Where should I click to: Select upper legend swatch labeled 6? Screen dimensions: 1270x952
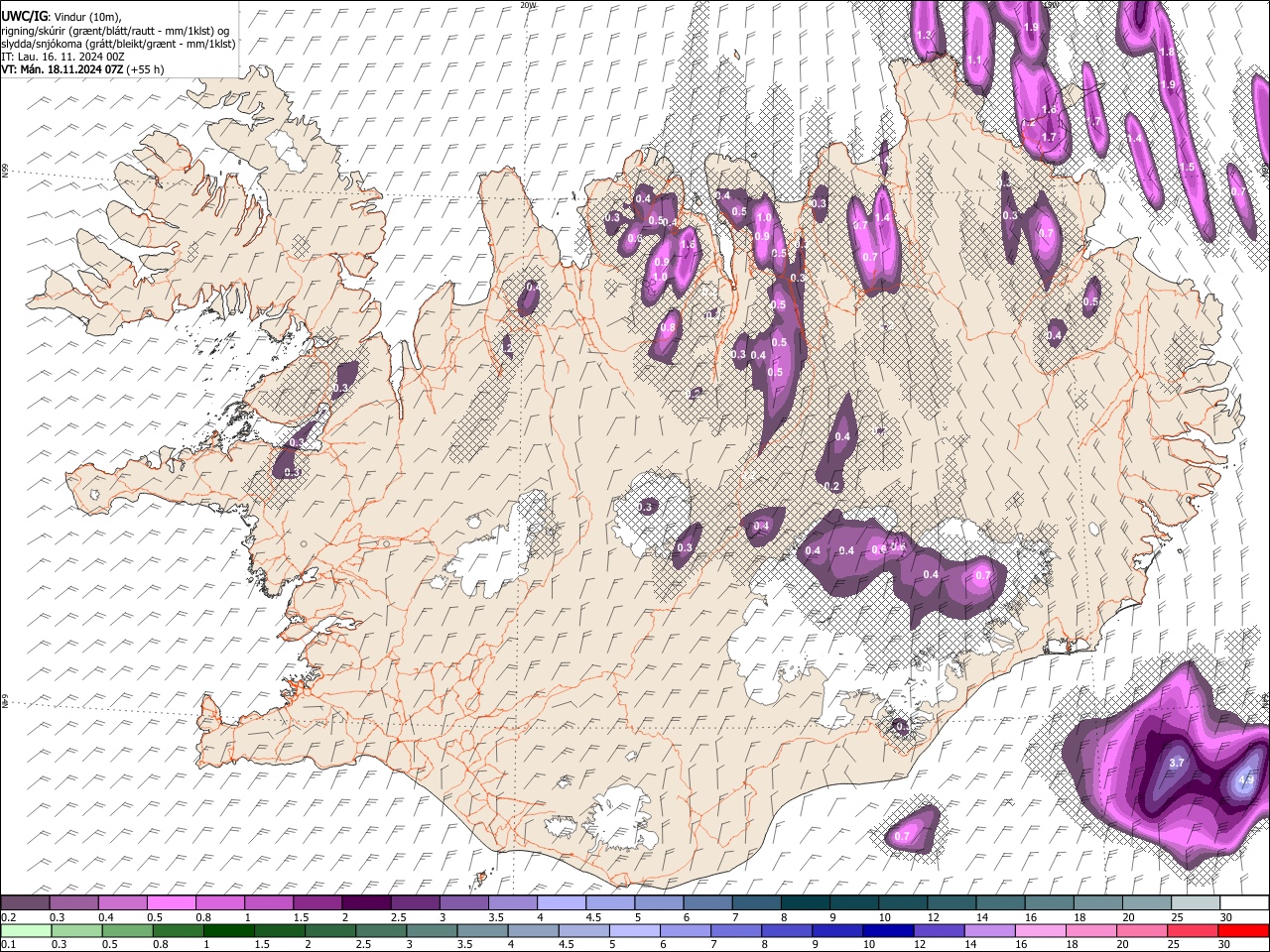click(x=708, y=903)
